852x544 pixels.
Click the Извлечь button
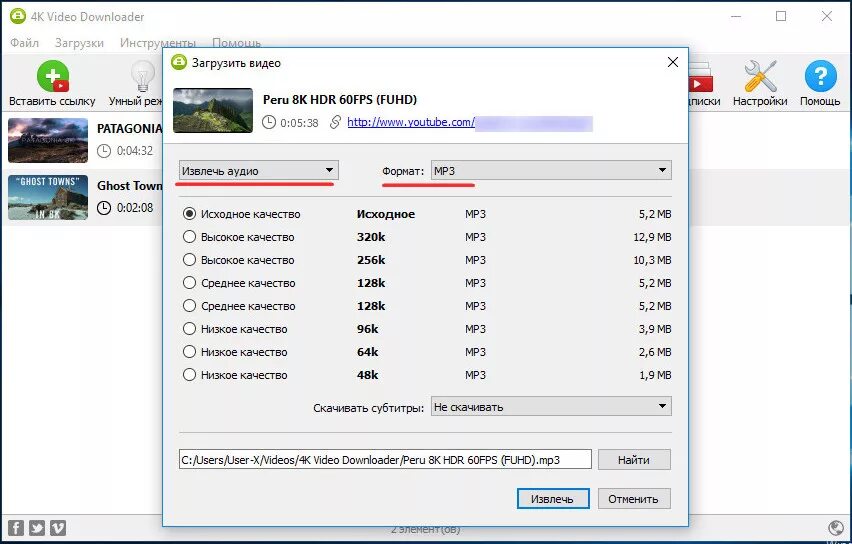point(553,499)
